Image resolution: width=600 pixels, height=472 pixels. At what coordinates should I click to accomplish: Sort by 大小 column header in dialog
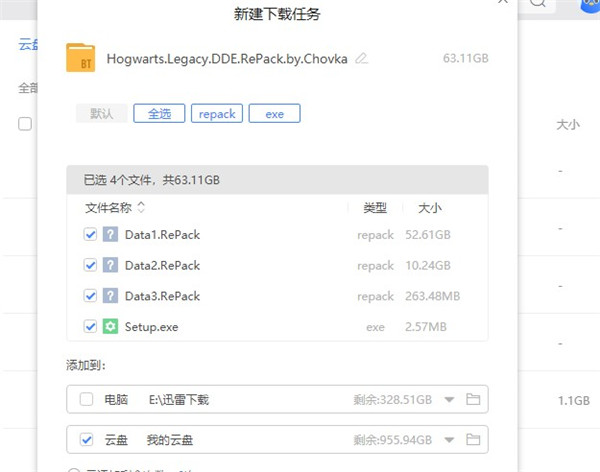tap(430, 208)
